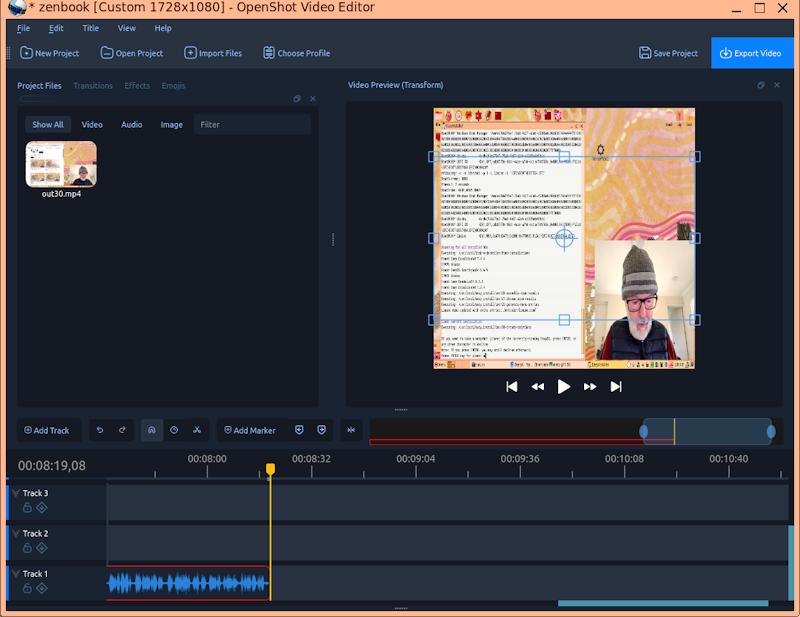
Task: Toggle the timing clock tool
Action: (174, 430)
